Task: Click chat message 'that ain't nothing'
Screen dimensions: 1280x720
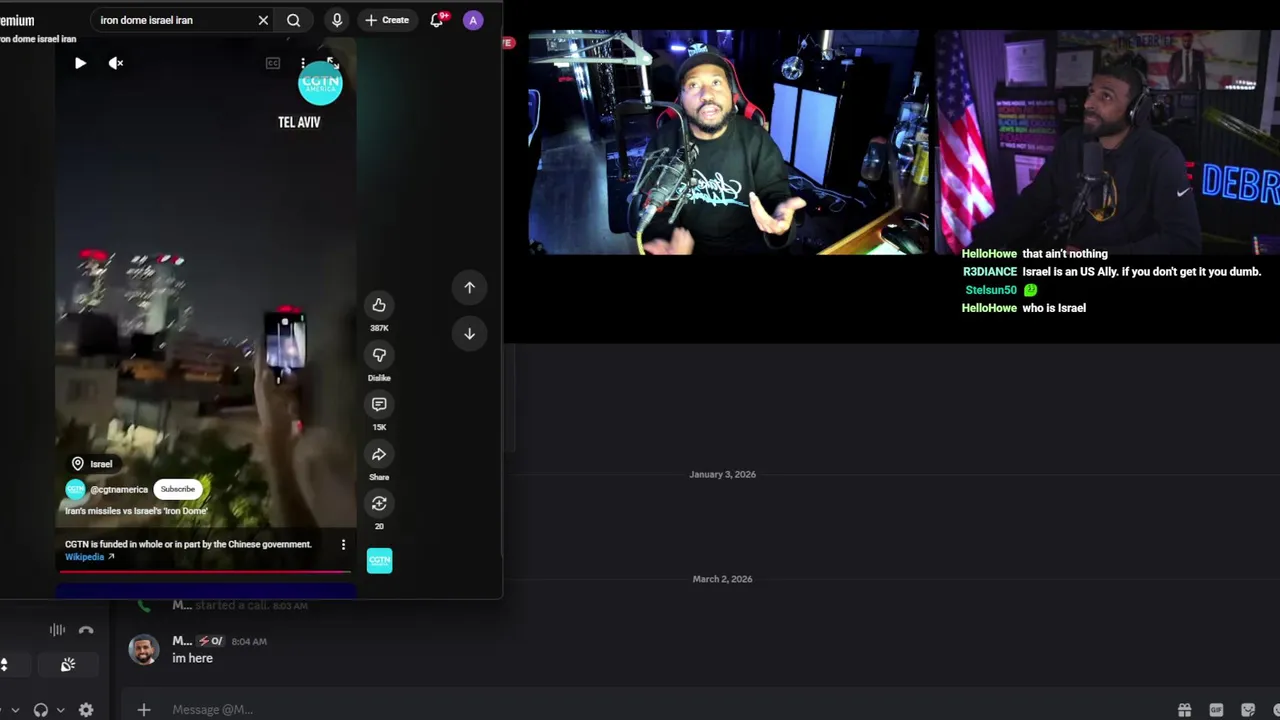Action: click(1065, 254)
